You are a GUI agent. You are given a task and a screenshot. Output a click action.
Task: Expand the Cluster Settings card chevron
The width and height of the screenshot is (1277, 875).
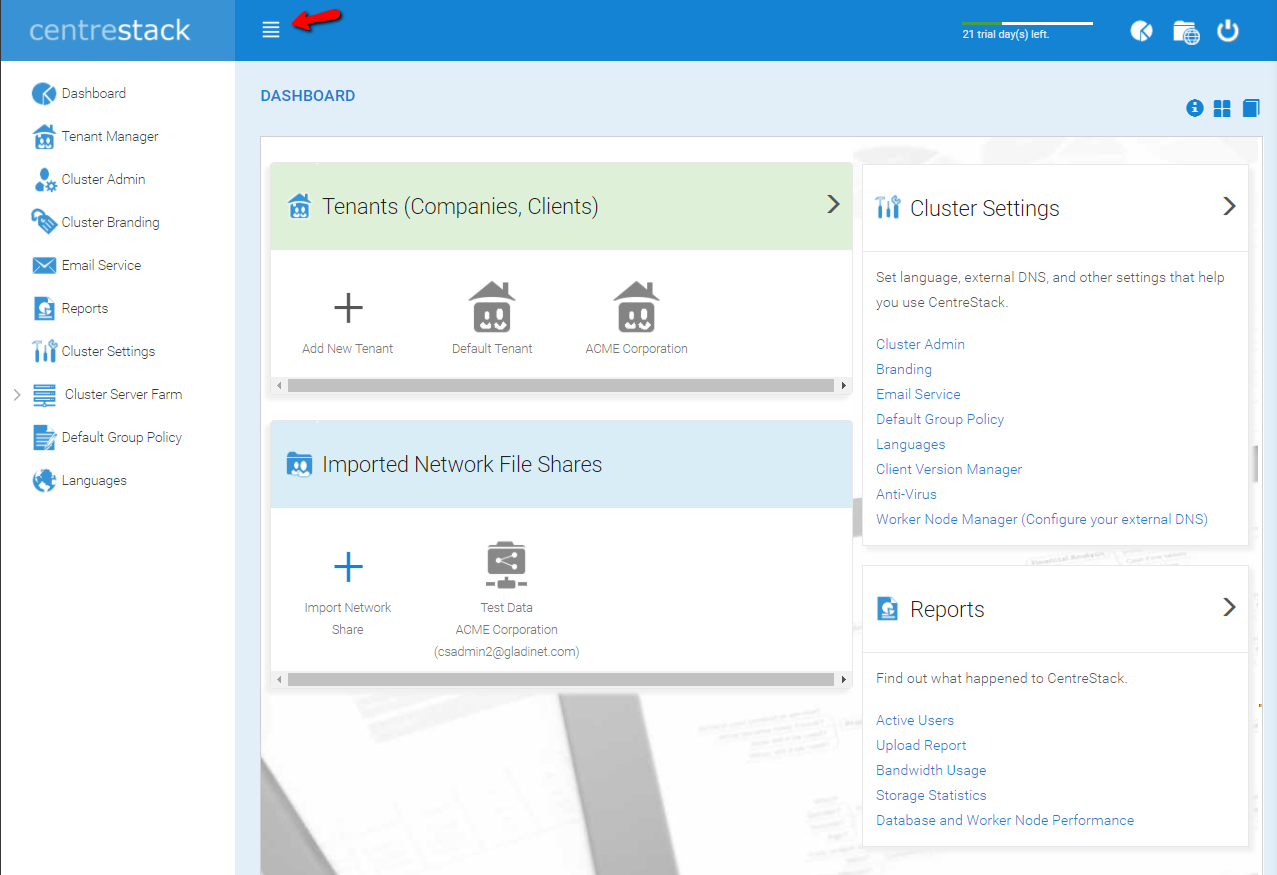point(1230,206)
